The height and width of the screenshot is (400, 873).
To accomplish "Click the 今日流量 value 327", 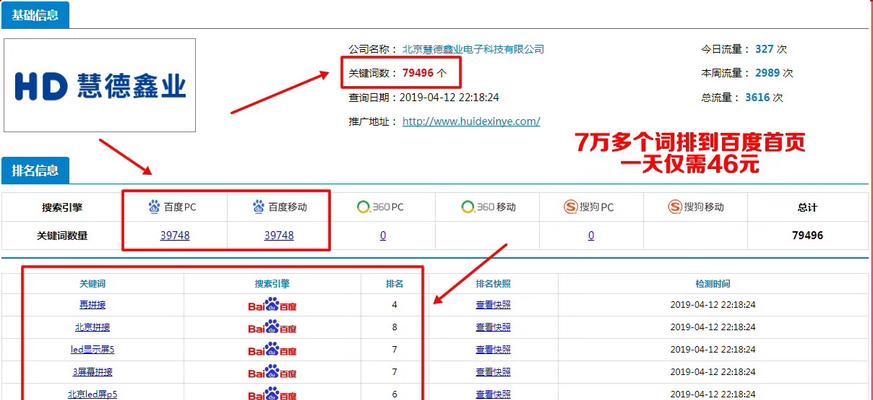I will 764,49.
